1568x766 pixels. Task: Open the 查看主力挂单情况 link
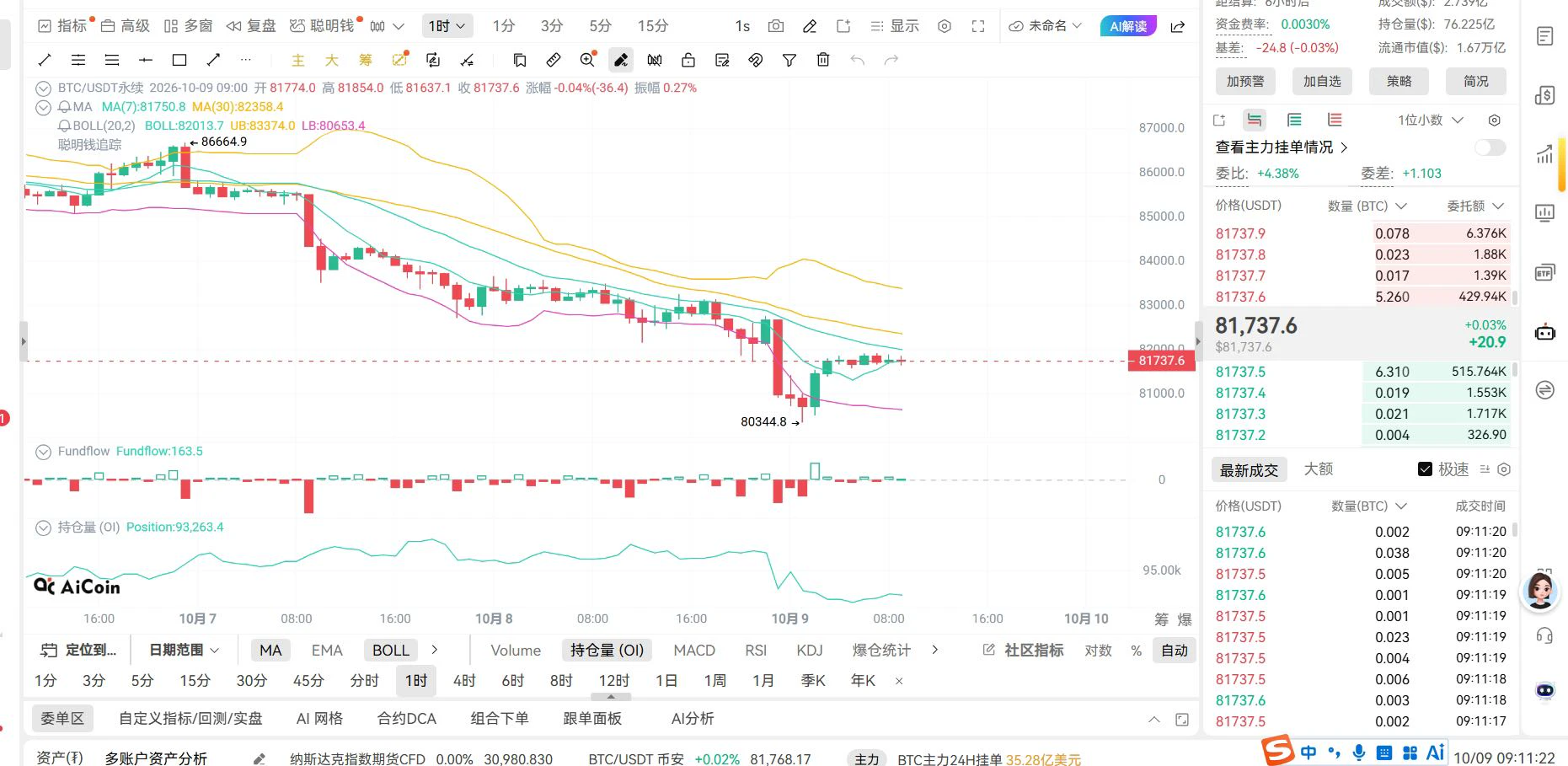(1282, 147)
